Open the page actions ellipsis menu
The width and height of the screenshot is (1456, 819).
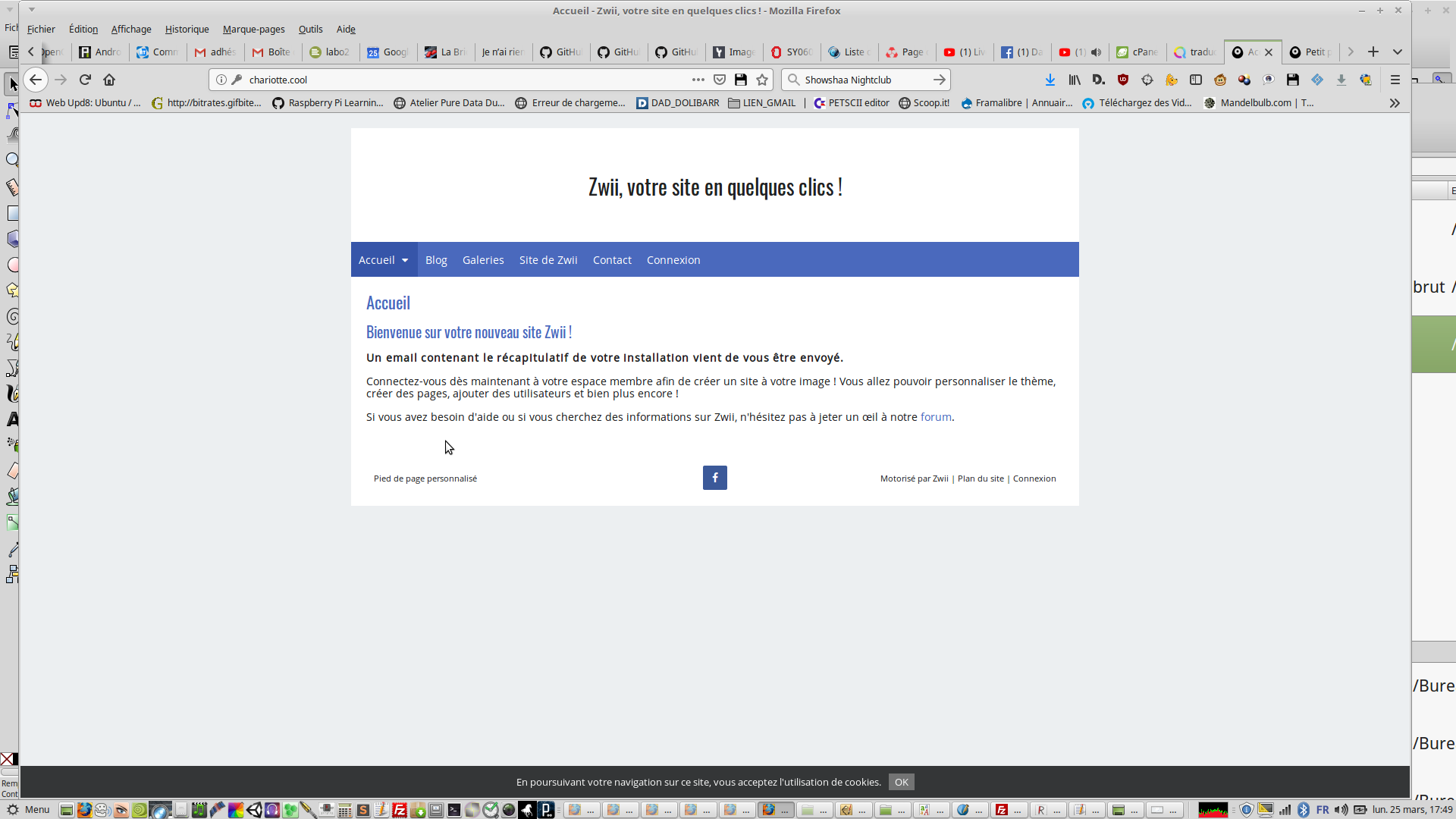[698, 80]
